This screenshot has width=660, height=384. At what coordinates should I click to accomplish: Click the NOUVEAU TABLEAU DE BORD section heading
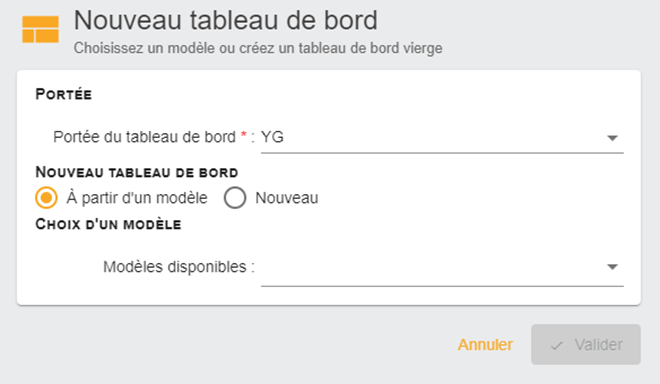[137, 172]
